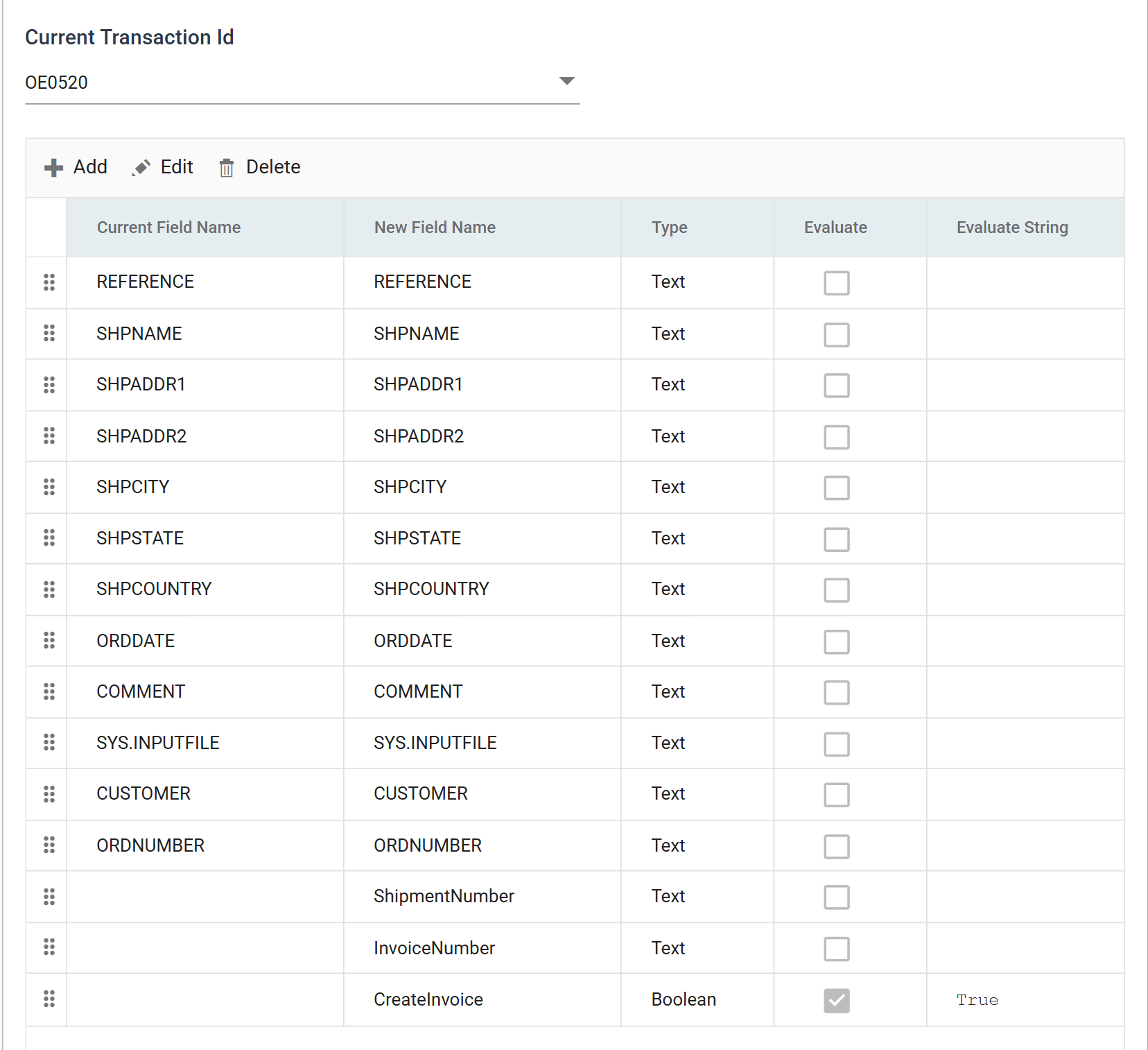Click the Delete trash icon
Screen dimensions: 1148x1050
[x=227, y=168]
